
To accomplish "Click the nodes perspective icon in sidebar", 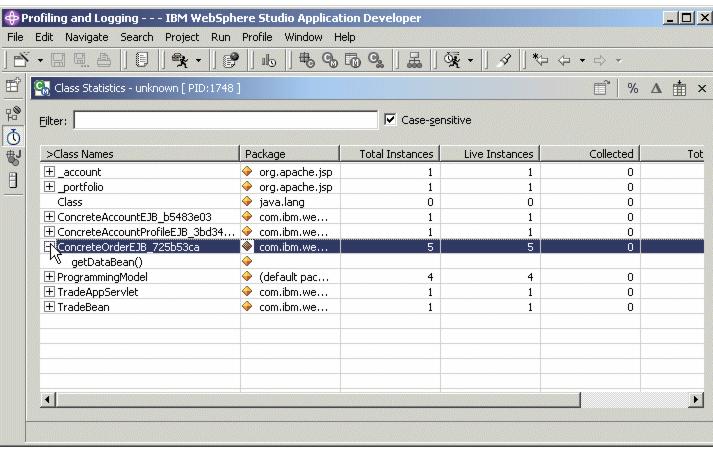I will point(13,114).
